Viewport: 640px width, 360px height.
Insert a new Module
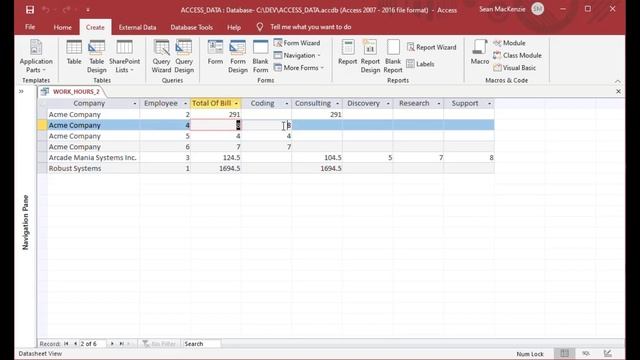pyautogui.click(x=509, y=43)
